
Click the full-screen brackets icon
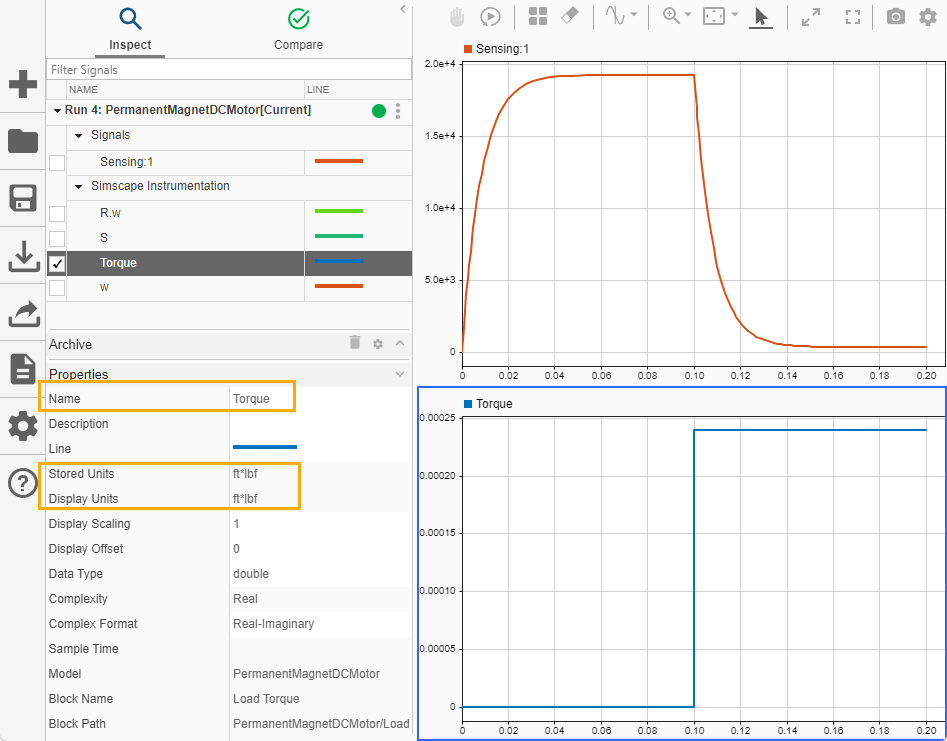(852, 17)
